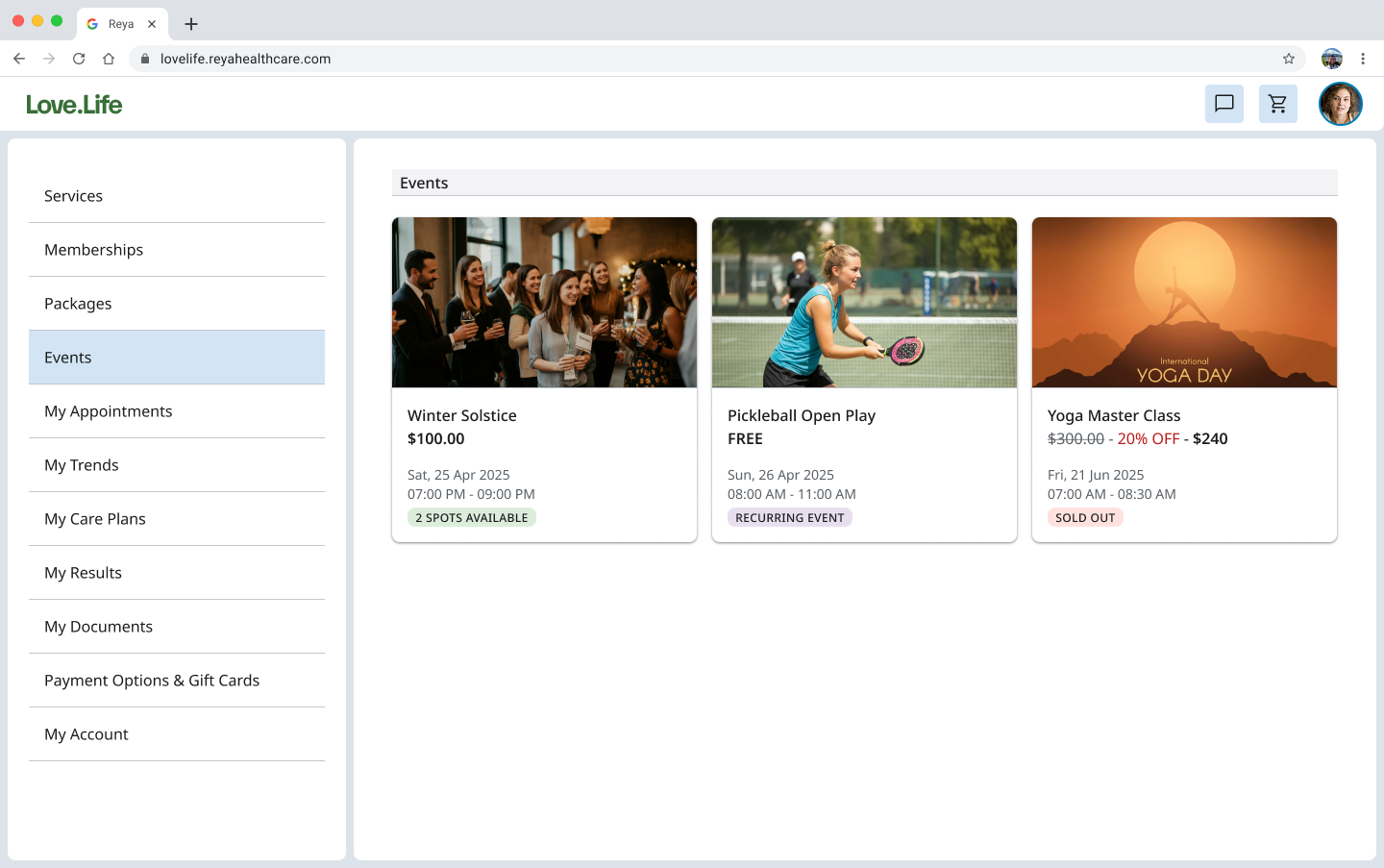
Task: Close the Reya browser tab
Action: tap(152, 24)
